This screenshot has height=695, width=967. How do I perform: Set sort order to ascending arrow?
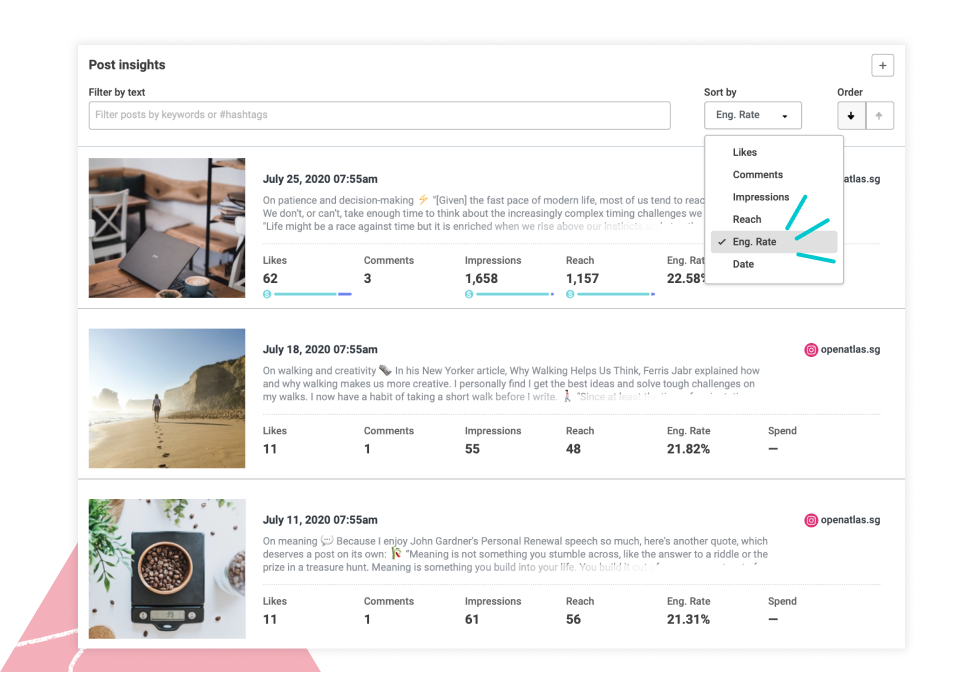point(879,116)
